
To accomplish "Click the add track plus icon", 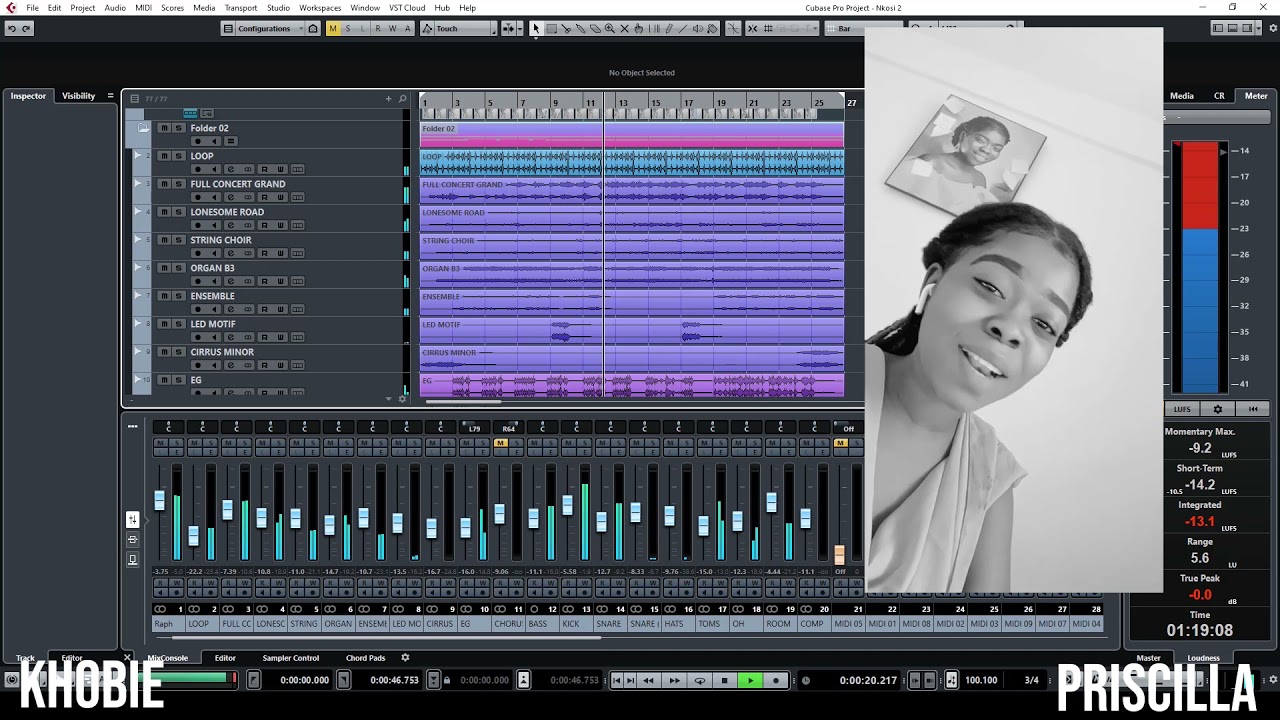I will click(389, 98).
